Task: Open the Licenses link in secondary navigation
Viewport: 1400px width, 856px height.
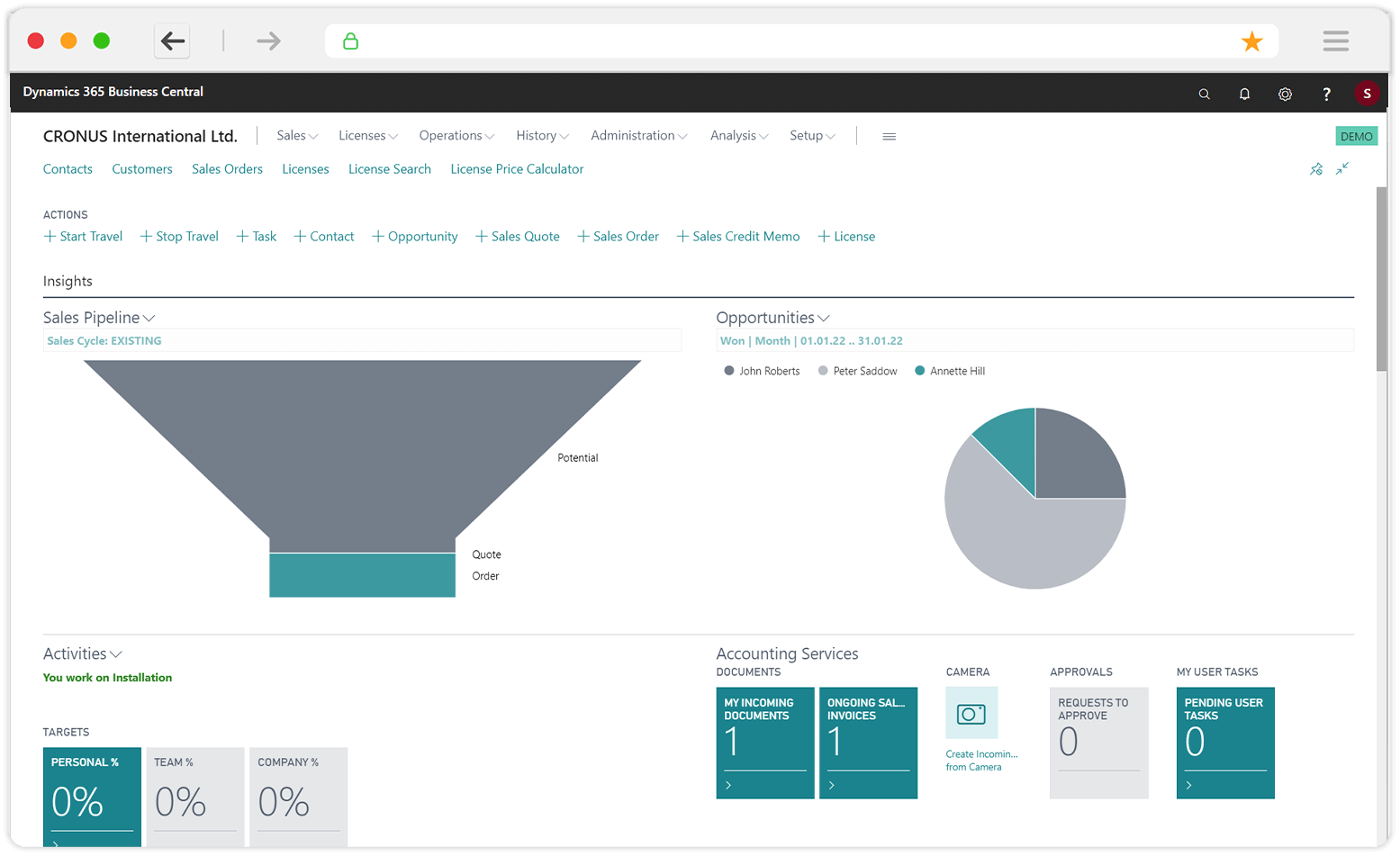Action: pos(305,169)
